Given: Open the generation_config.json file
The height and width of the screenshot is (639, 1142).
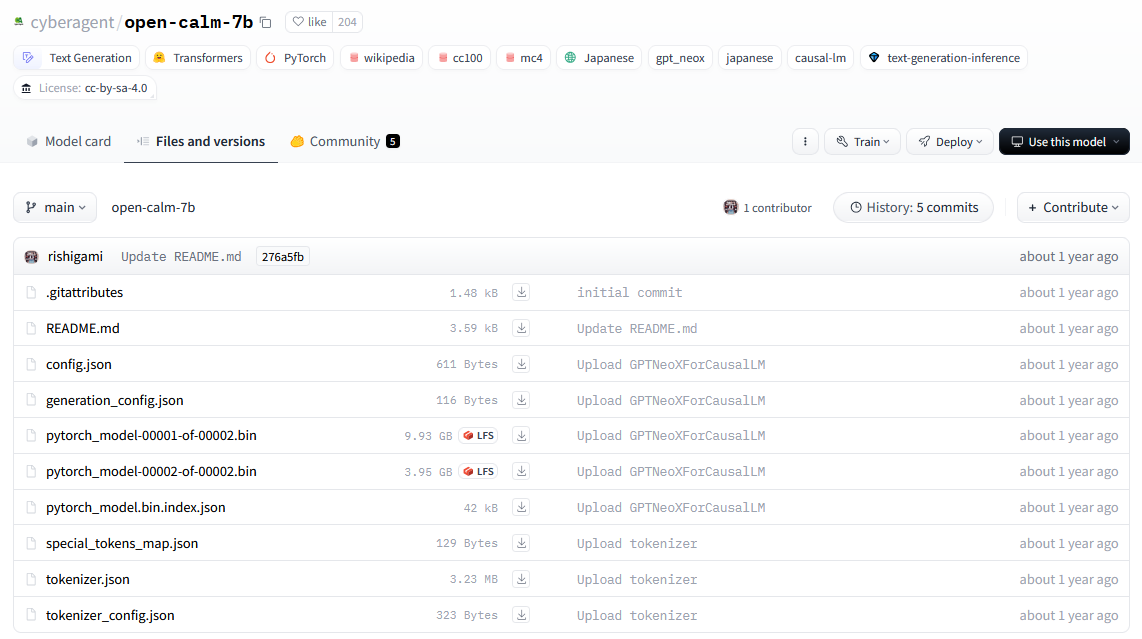Looking at the screenshot, I should point(114,400).
